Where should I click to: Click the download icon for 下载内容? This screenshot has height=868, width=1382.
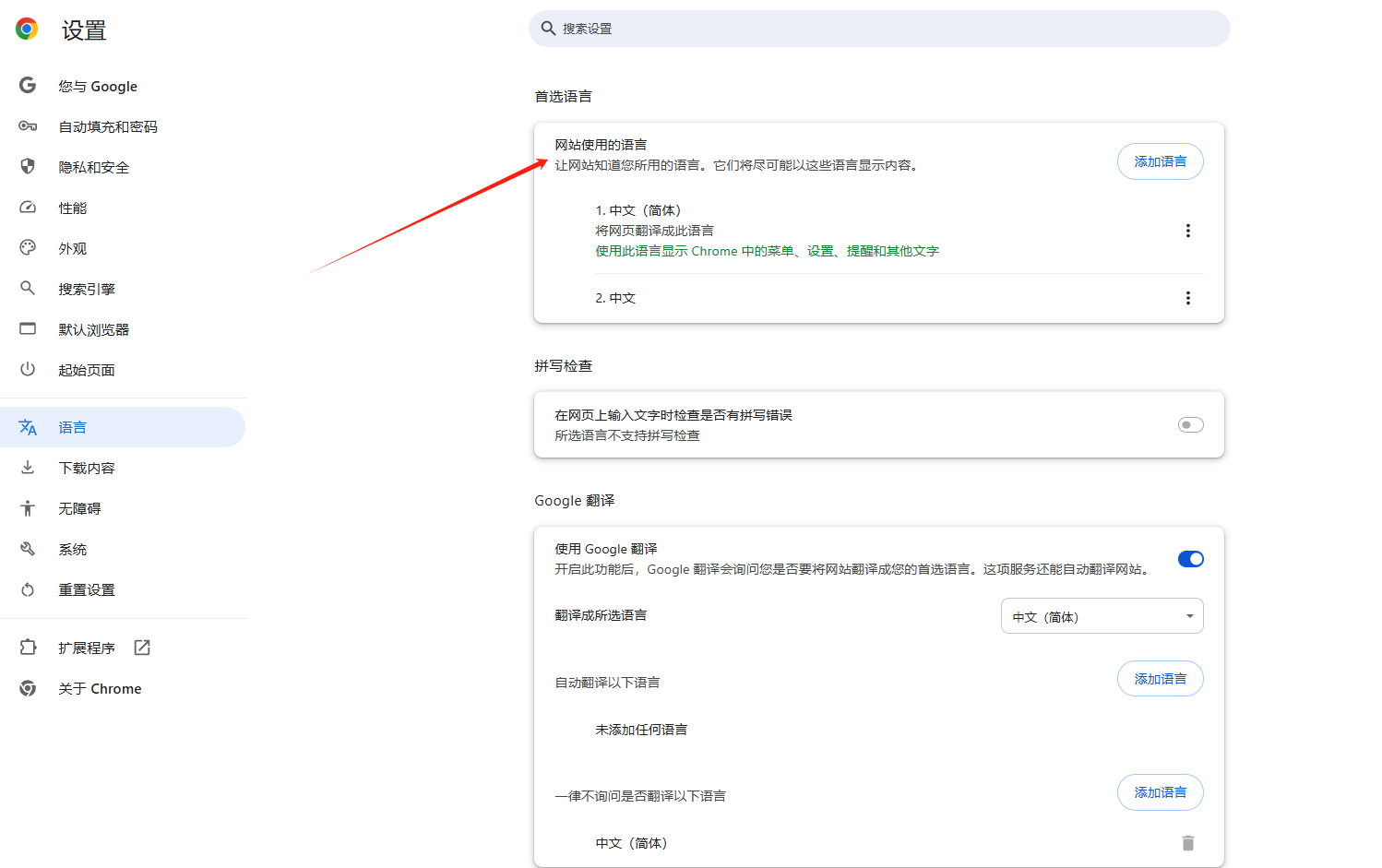[28, 468]
